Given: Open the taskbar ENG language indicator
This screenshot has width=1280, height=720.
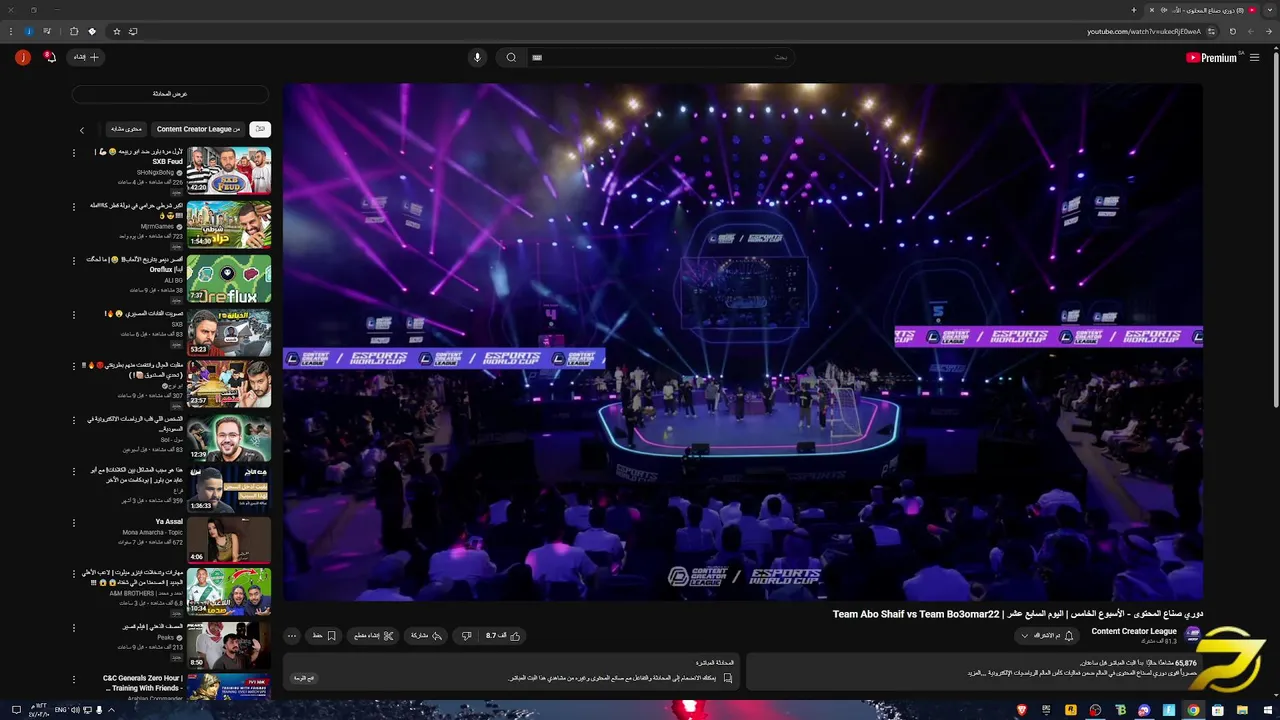Looking at the screenshot, I should click(59, 710).
